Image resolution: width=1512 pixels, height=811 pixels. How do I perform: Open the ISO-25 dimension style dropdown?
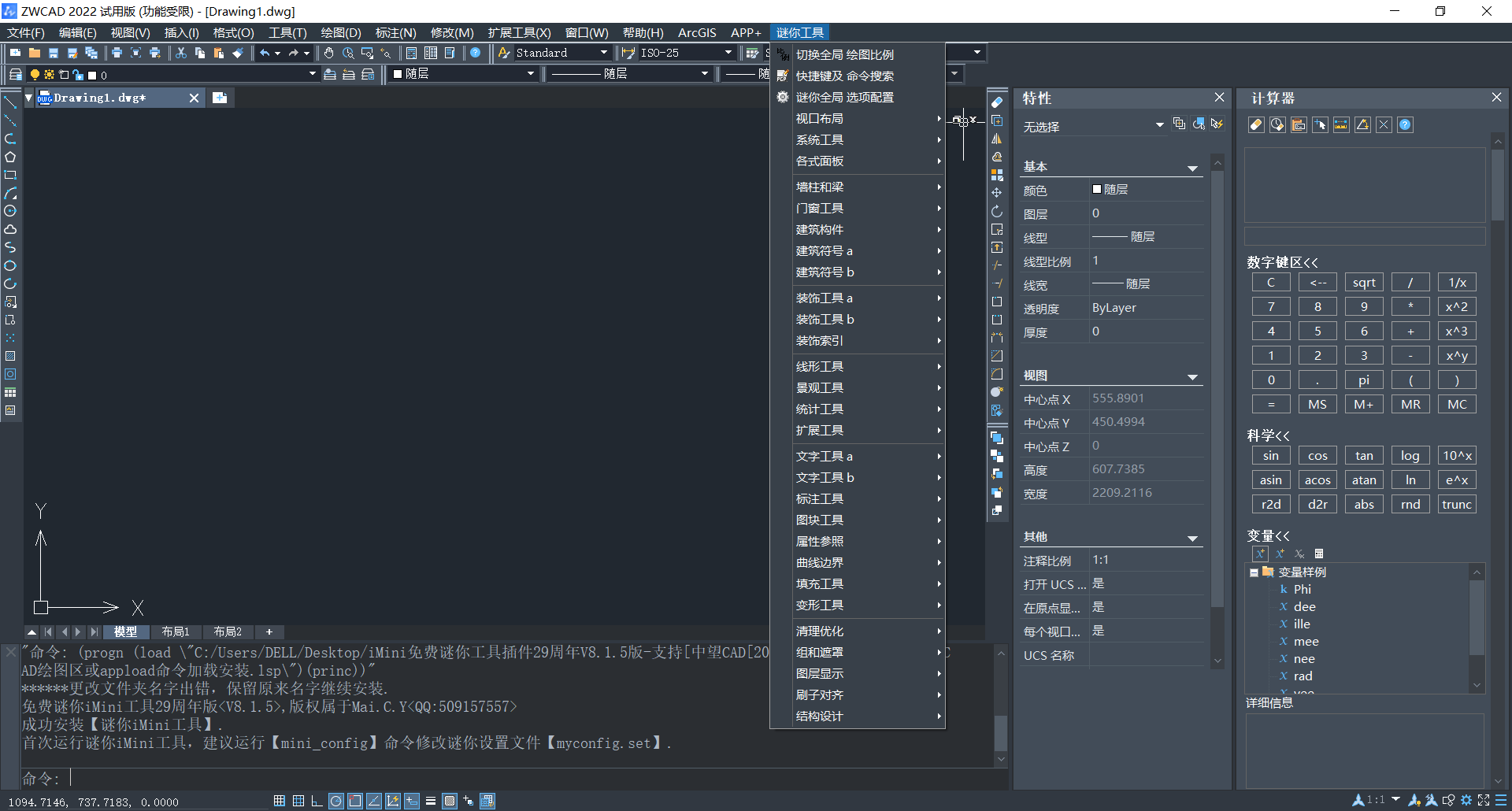coord(728,53)
